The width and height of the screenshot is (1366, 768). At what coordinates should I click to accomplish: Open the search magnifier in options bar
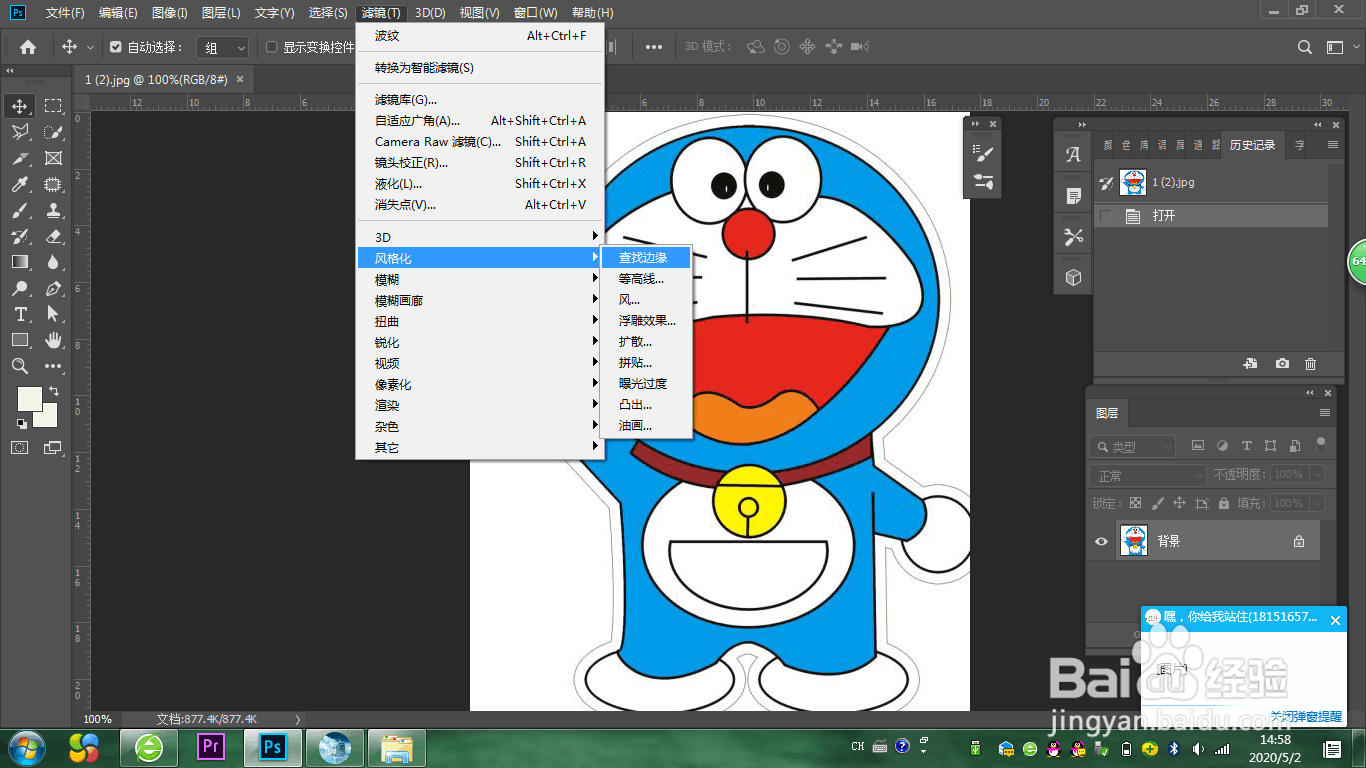(x=1305, y=47)
